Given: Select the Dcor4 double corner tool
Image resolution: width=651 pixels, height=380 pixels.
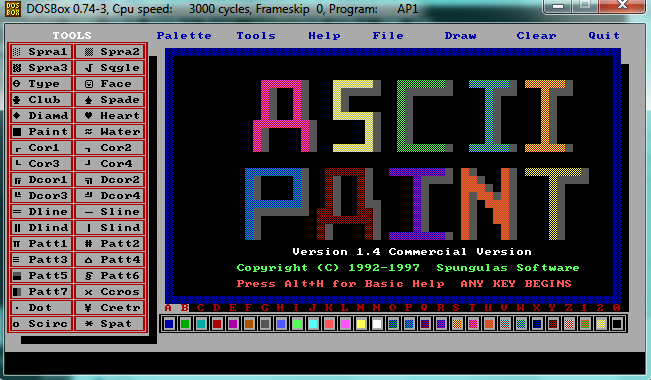Looking at the screenshot, I should (x=110, y=196).
